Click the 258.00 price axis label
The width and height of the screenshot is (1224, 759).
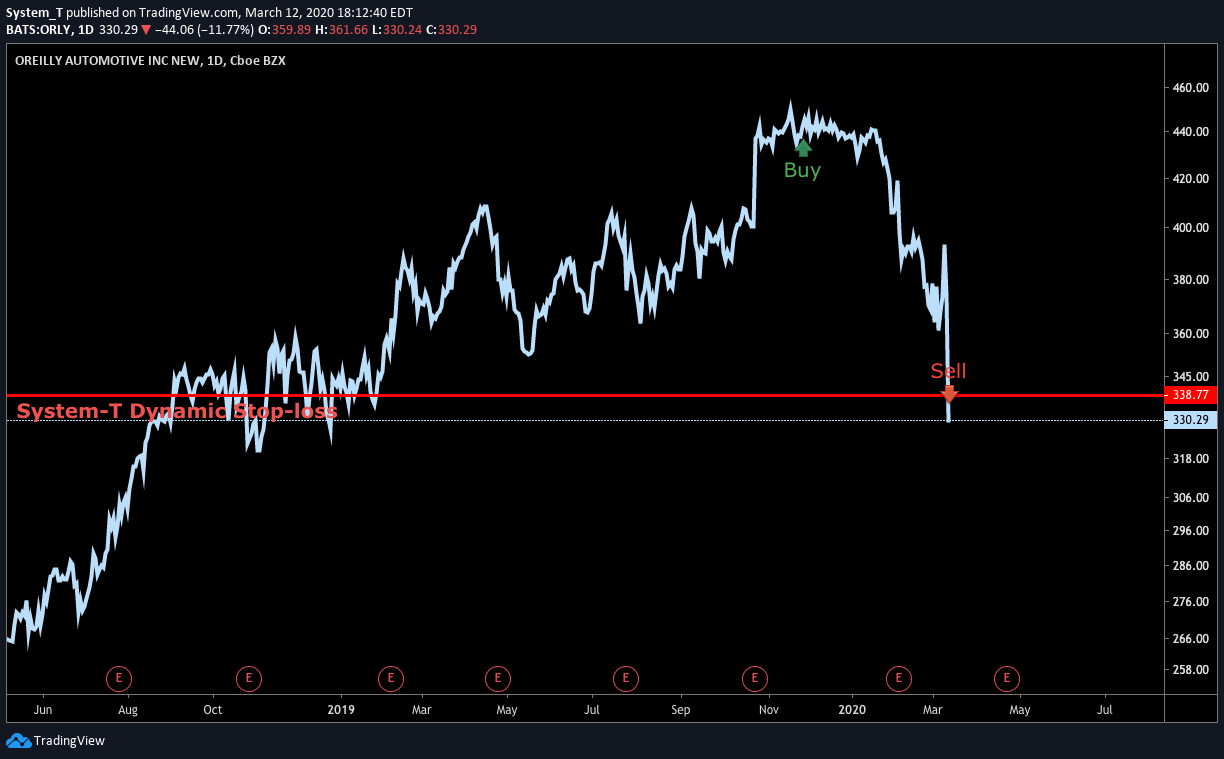coord(1190,670)
